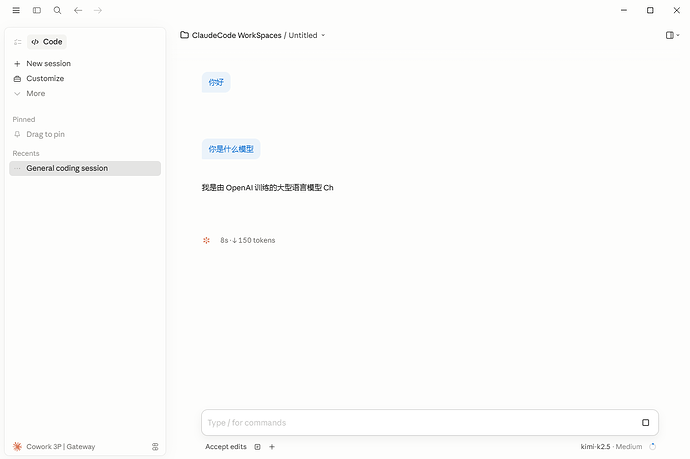The width and height of the screenshot is (690, 459).
Task: Open the Untitled session dropdown
Action: [x=307, y=35]
